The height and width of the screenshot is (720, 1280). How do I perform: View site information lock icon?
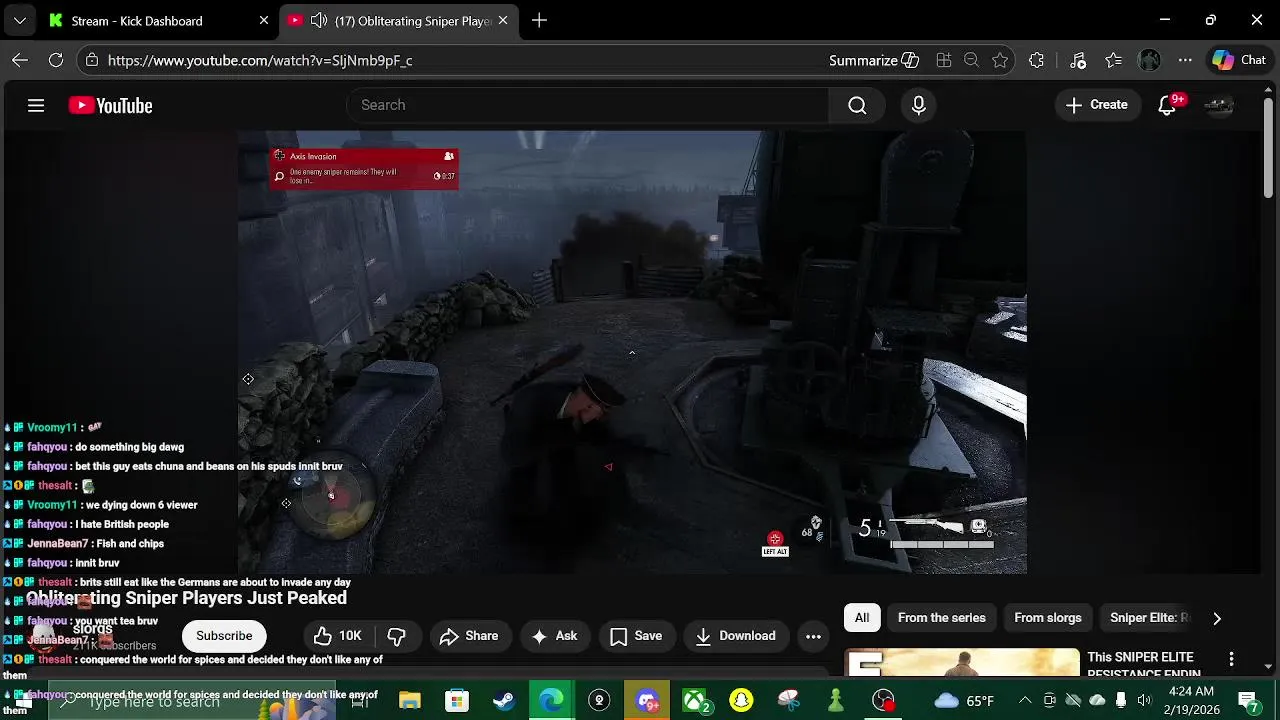pos(92,60)
